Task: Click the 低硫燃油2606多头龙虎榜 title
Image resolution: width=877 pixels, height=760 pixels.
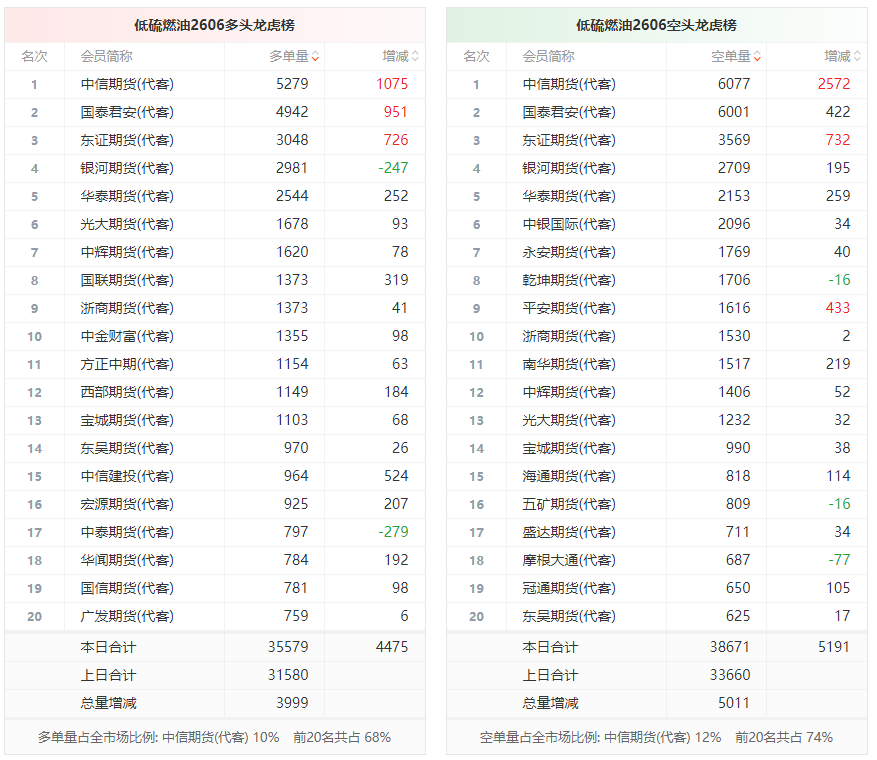Action: pos(215,25)
